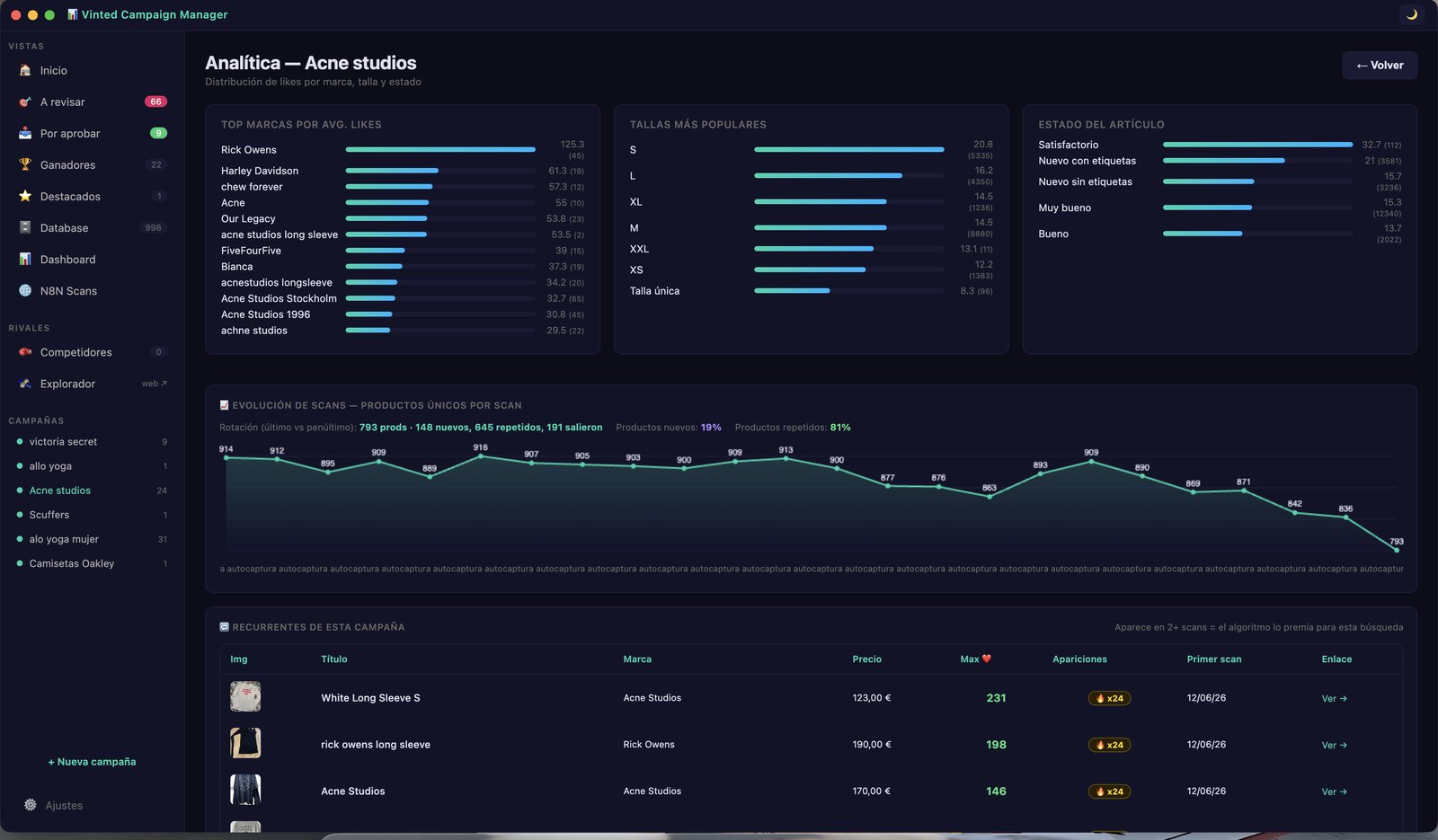Click the fire x24 badge for rick owens long sleeve
The width and height of the screenshot is (1438, 840).
click(1109, 745)
